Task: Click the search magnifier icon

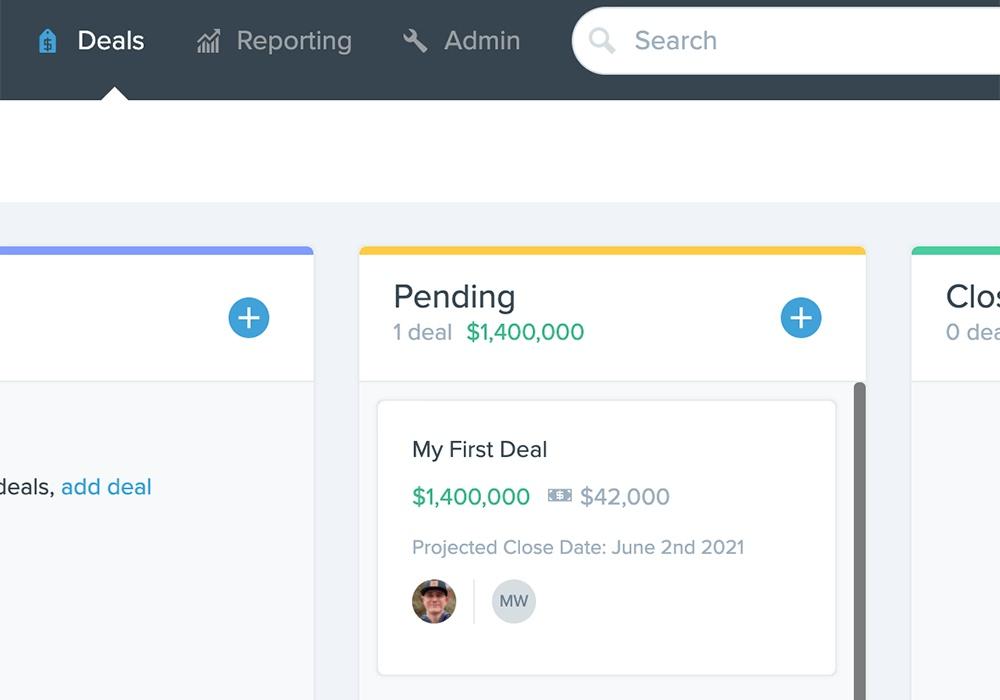Action: point(601,41)
